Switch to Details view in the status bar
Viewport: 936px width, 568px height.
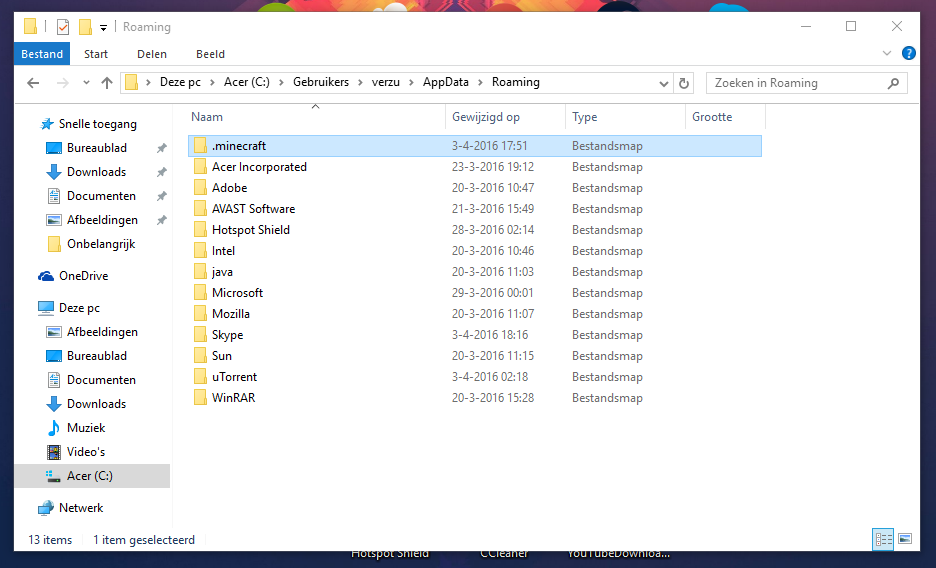coord(883,539)
